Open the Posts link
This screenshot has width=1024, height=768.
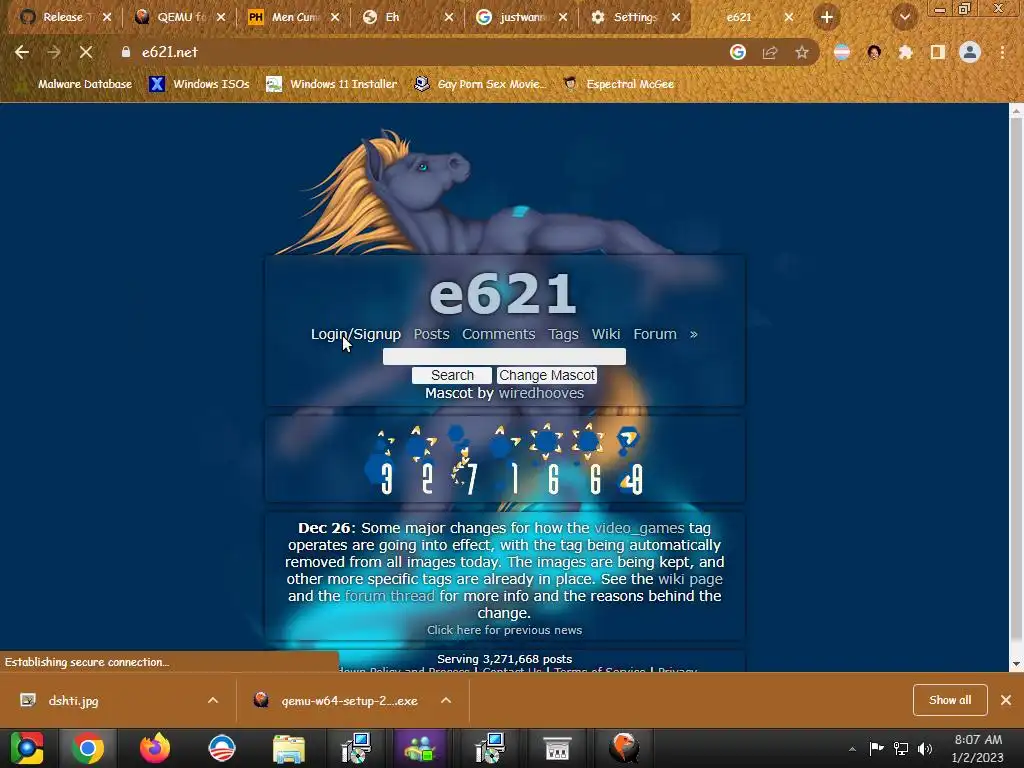click(x=431, y=334)
